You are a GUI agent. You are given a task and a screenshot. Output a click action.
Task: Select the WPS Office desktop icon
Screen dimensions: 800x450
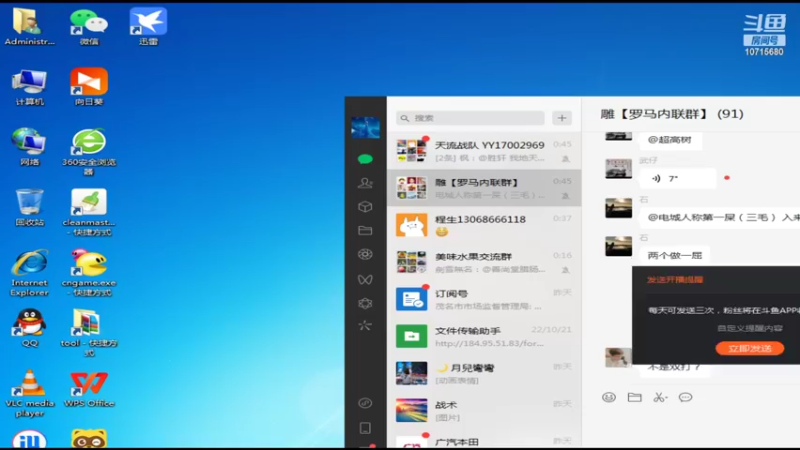coord(89,388)
